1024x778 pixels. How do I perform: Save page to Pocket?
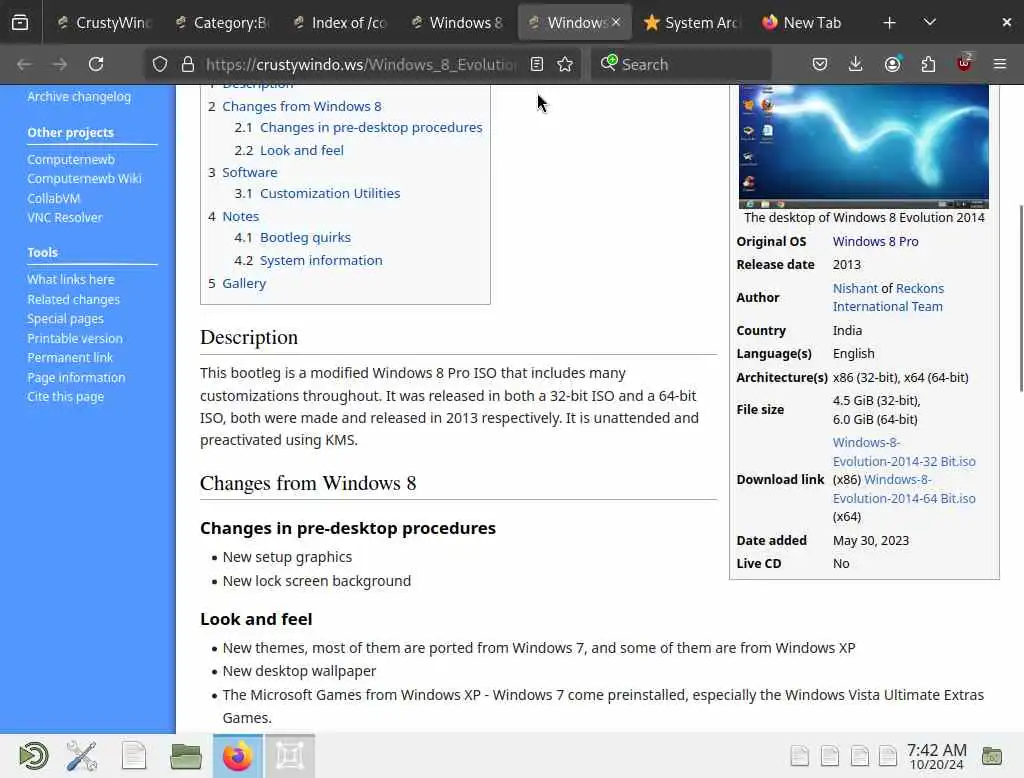[820, 64]
